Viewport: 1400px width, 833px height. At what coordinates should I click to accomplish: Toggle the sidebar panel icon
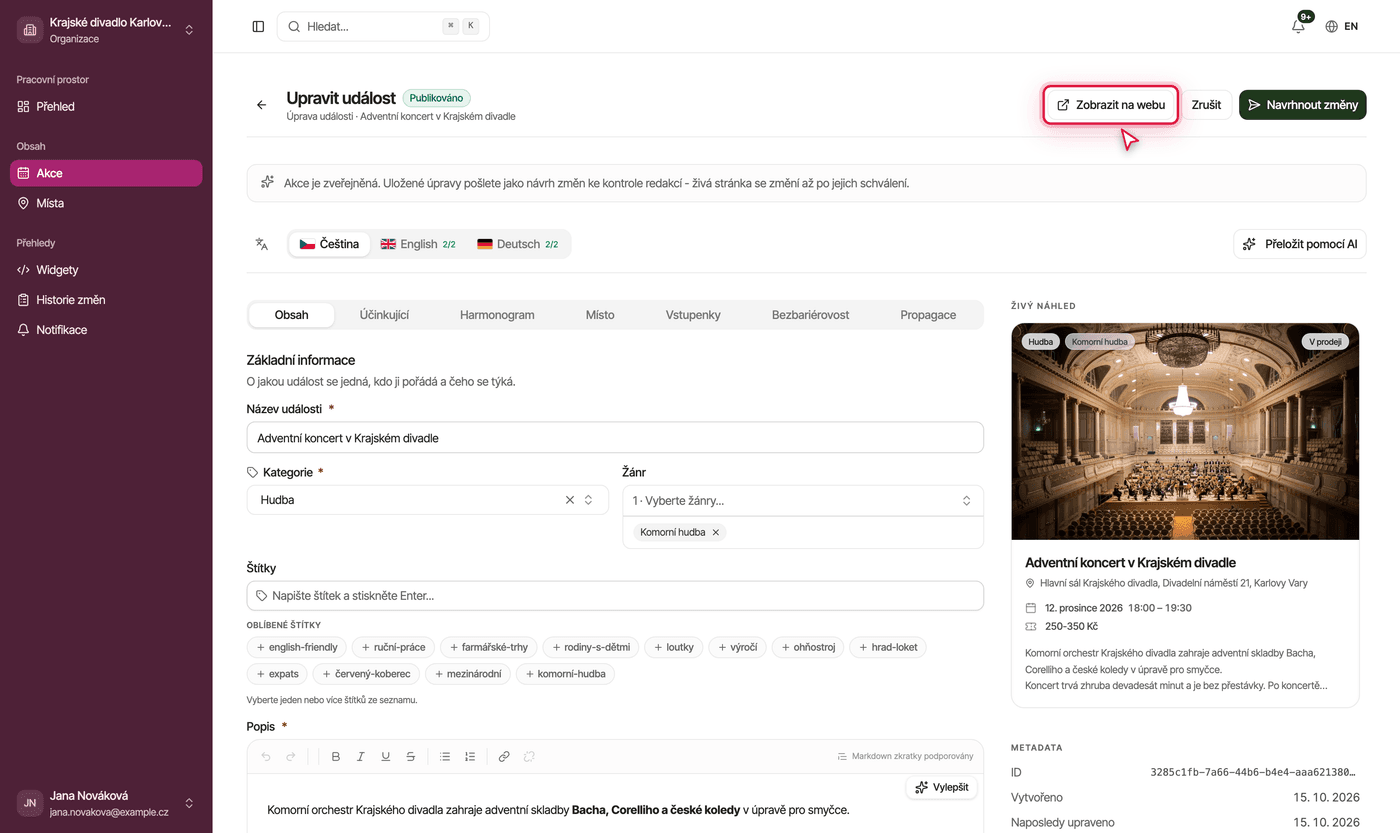click(258, 27)
